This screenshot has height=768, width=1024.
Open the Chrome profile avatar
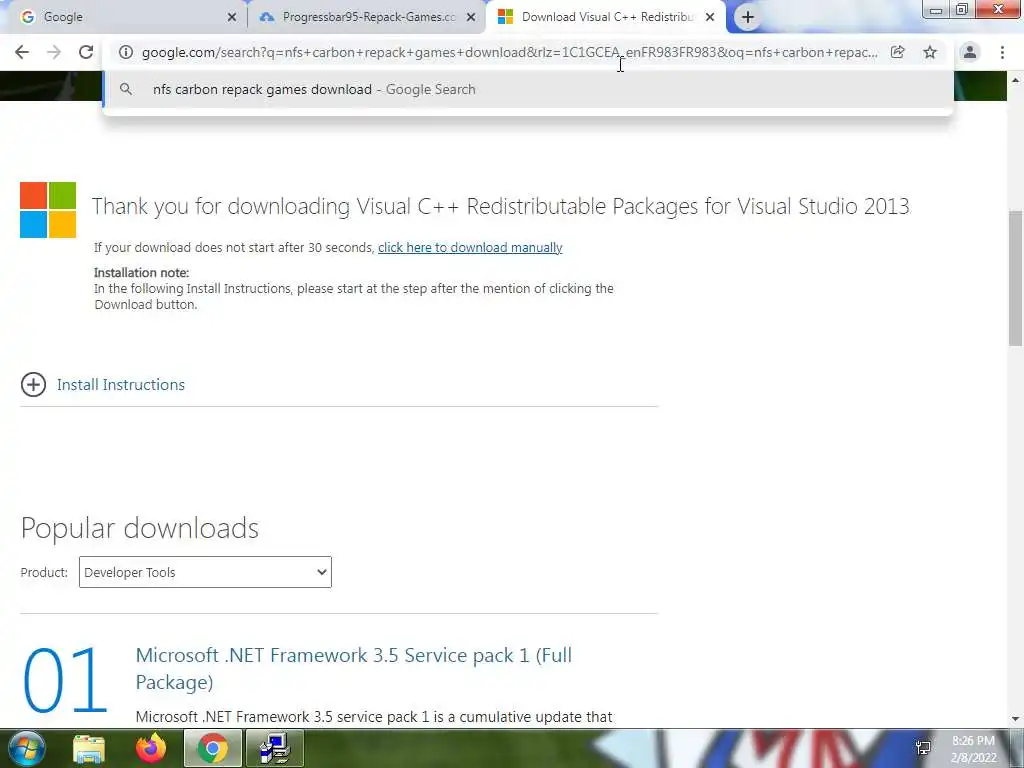point(970,52)
